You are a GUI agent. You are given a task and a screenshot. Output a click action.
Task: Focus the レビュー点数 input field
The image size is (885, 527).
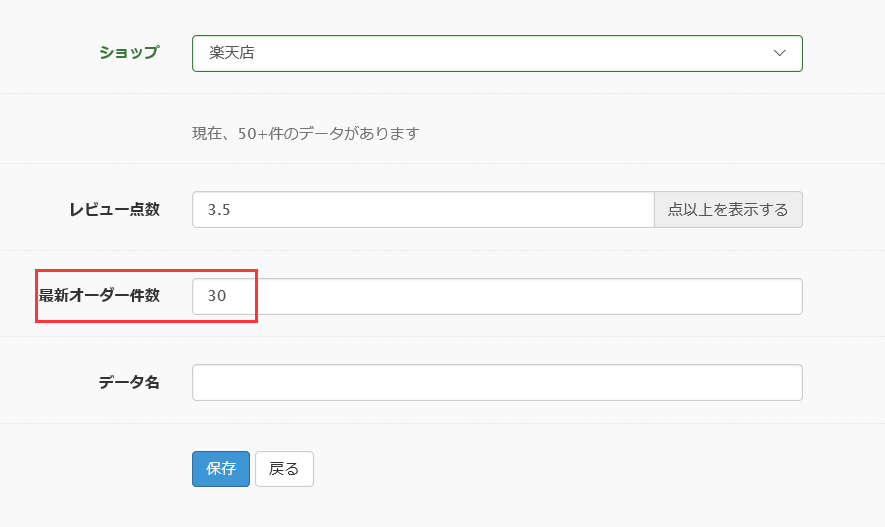tap(423, 209)
